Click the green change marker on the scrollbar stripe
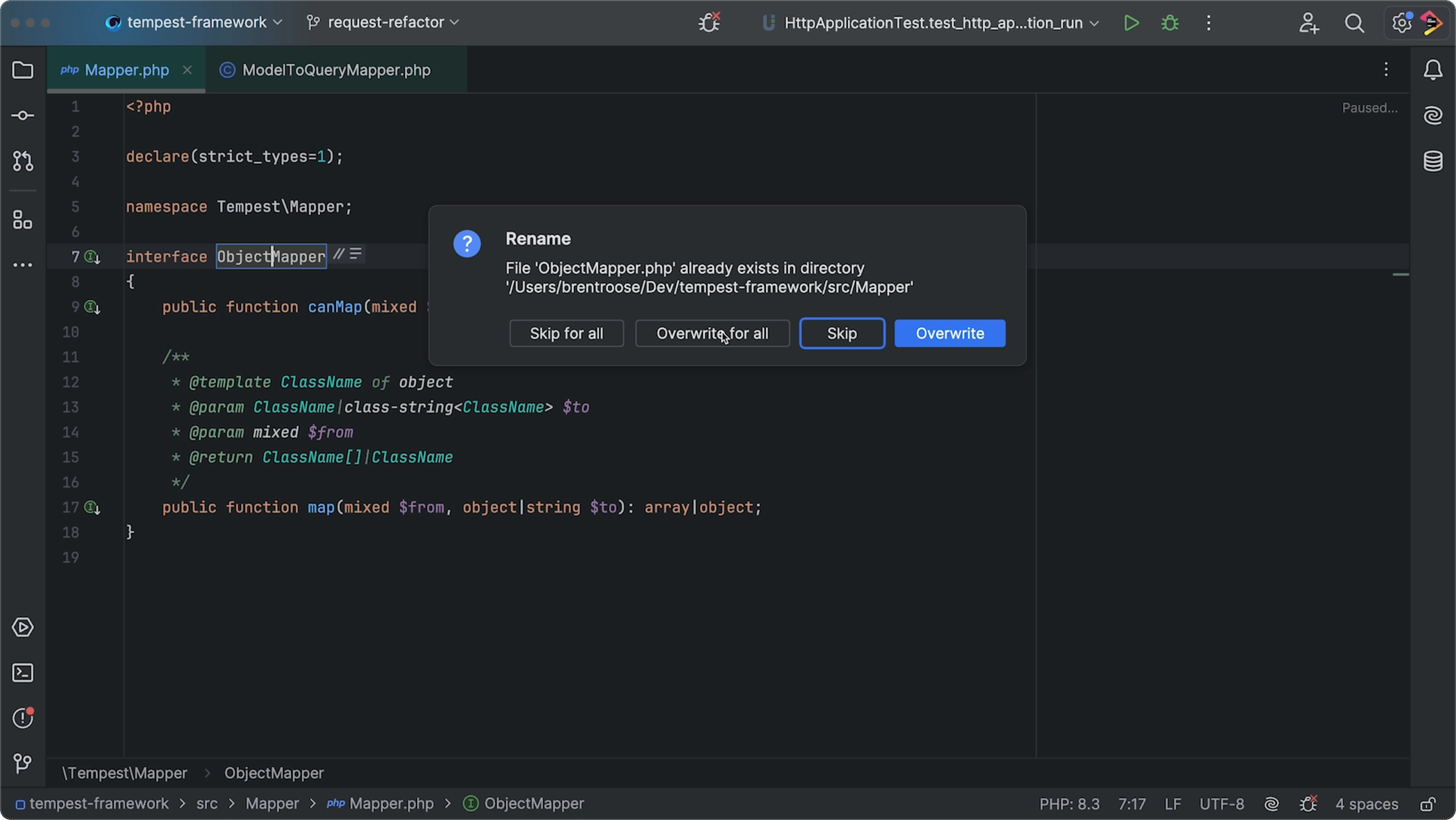The height and width of the screenshot is (820, 1456). point(1401,275)
